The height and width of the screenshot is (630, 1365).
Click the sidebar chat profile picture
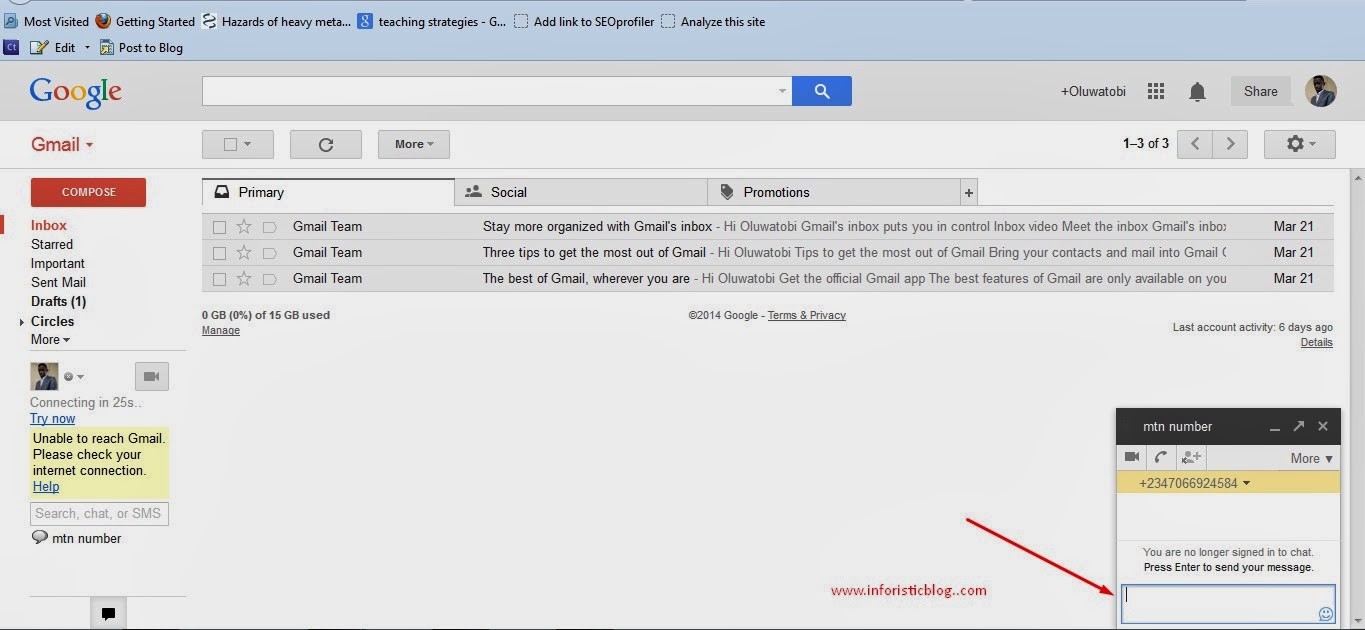click(44, 376)
